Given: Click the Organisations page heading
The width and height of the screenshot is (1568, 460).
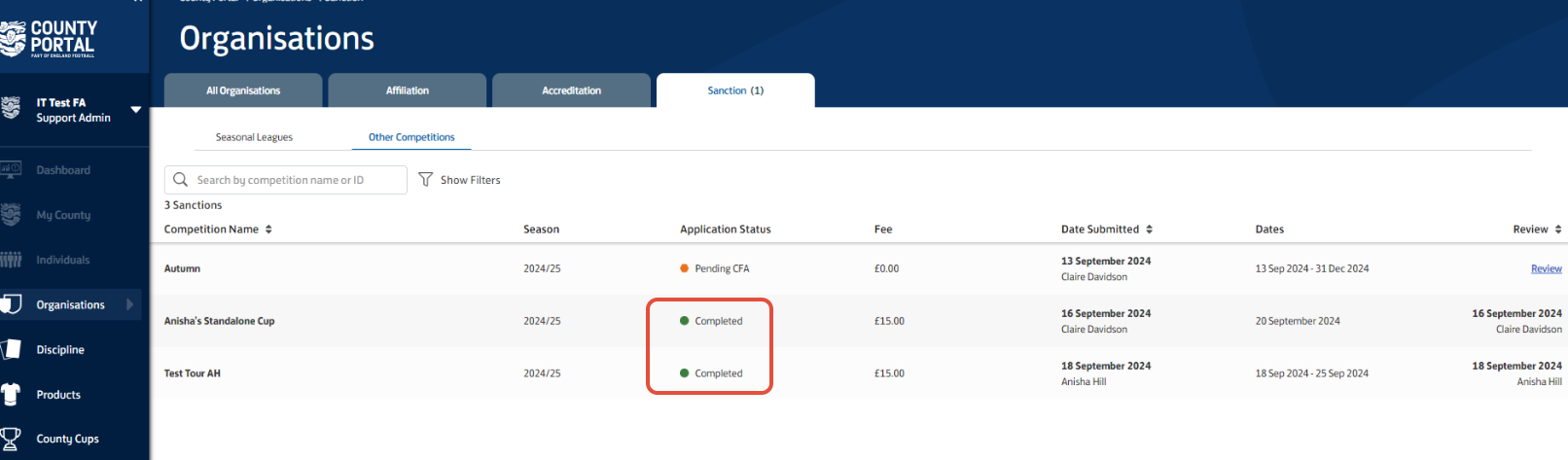Looking at the screenshot, I should click(x=277, y=38).
